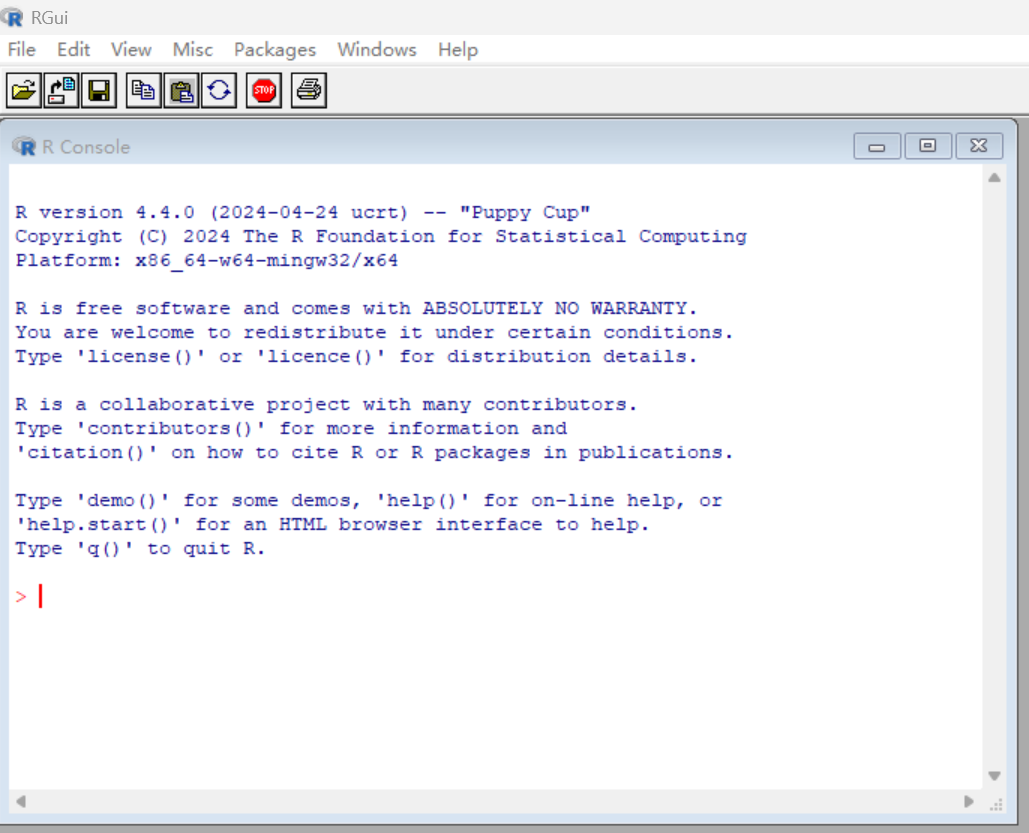Open the File menu
Screen dimensions: 1029x833
pos(22,50)
